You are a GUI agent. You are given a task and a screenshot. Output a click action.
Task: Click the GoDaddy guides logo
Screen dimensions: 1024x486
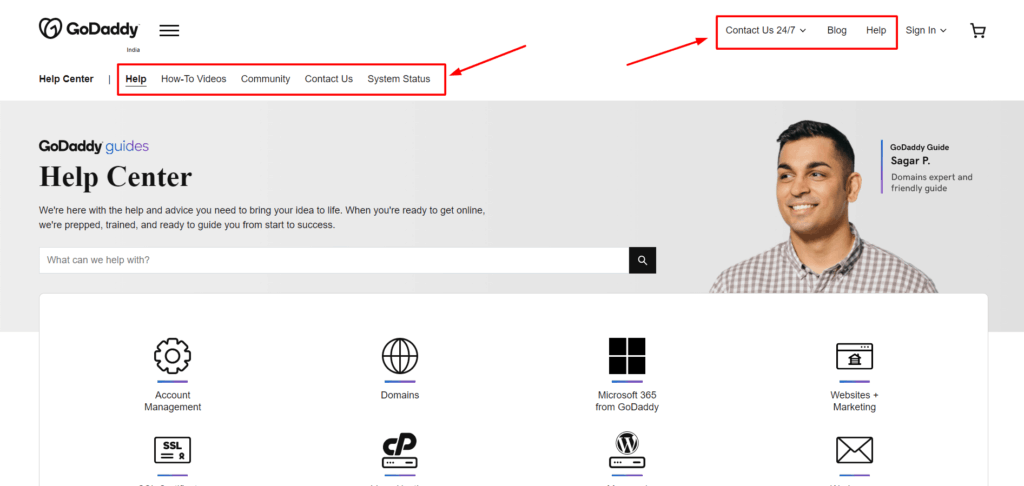point(94,146)
